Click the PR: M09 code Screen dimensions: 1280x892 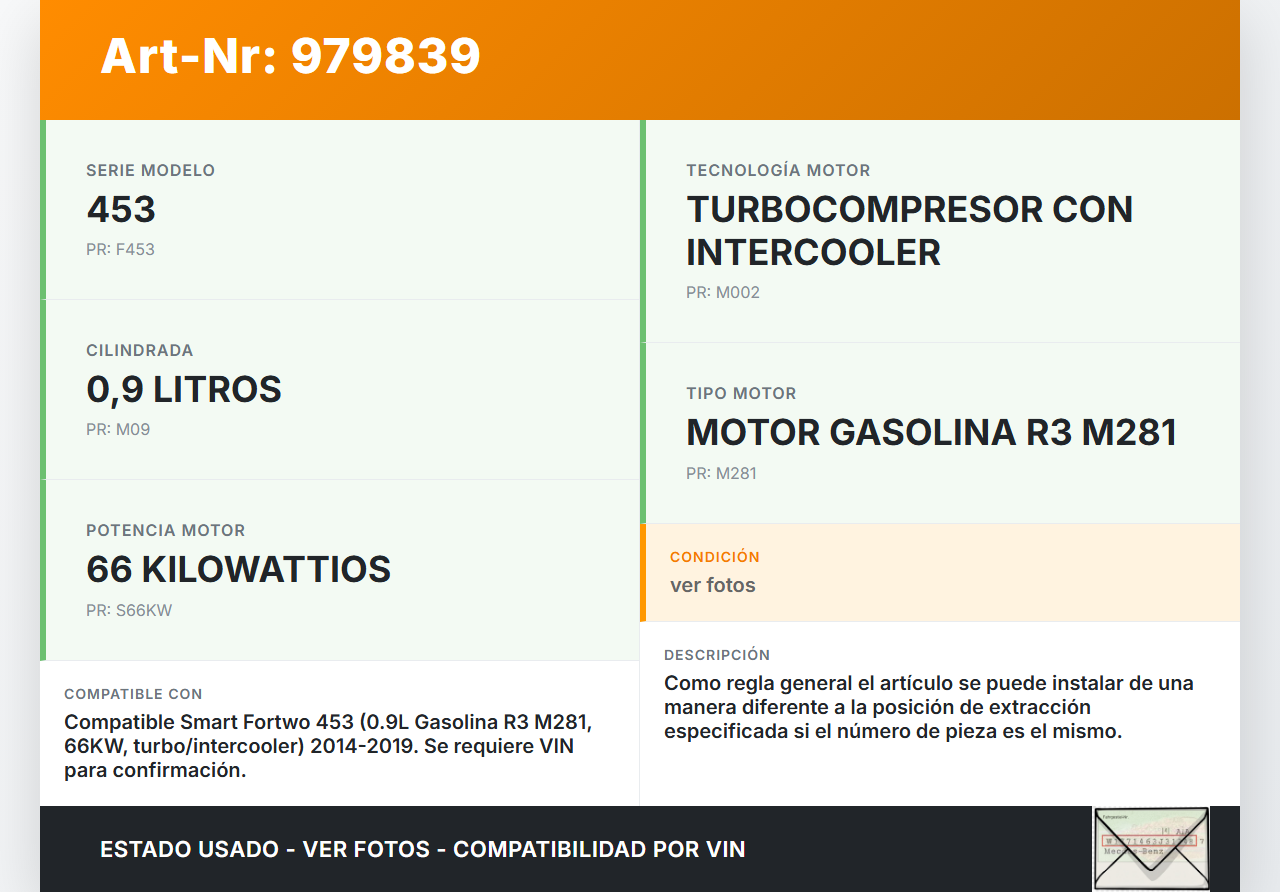(118, 429)
